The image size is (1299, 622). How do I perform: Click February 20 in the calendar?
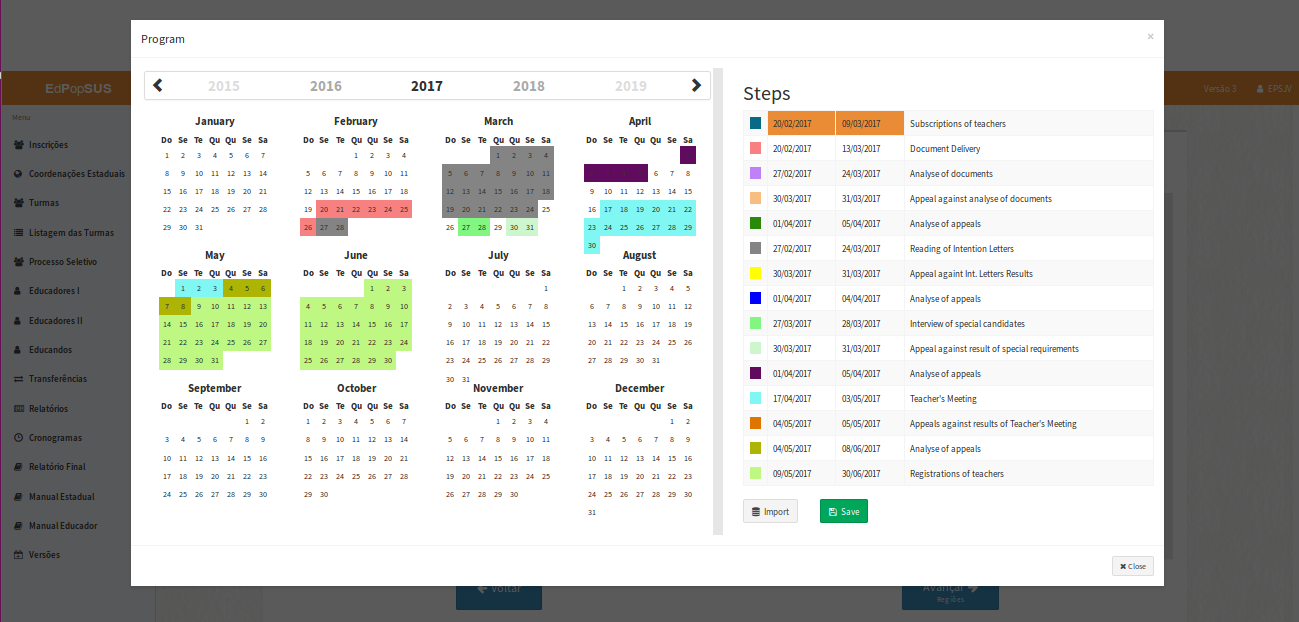pyautogui.click(x=324, y=209)
